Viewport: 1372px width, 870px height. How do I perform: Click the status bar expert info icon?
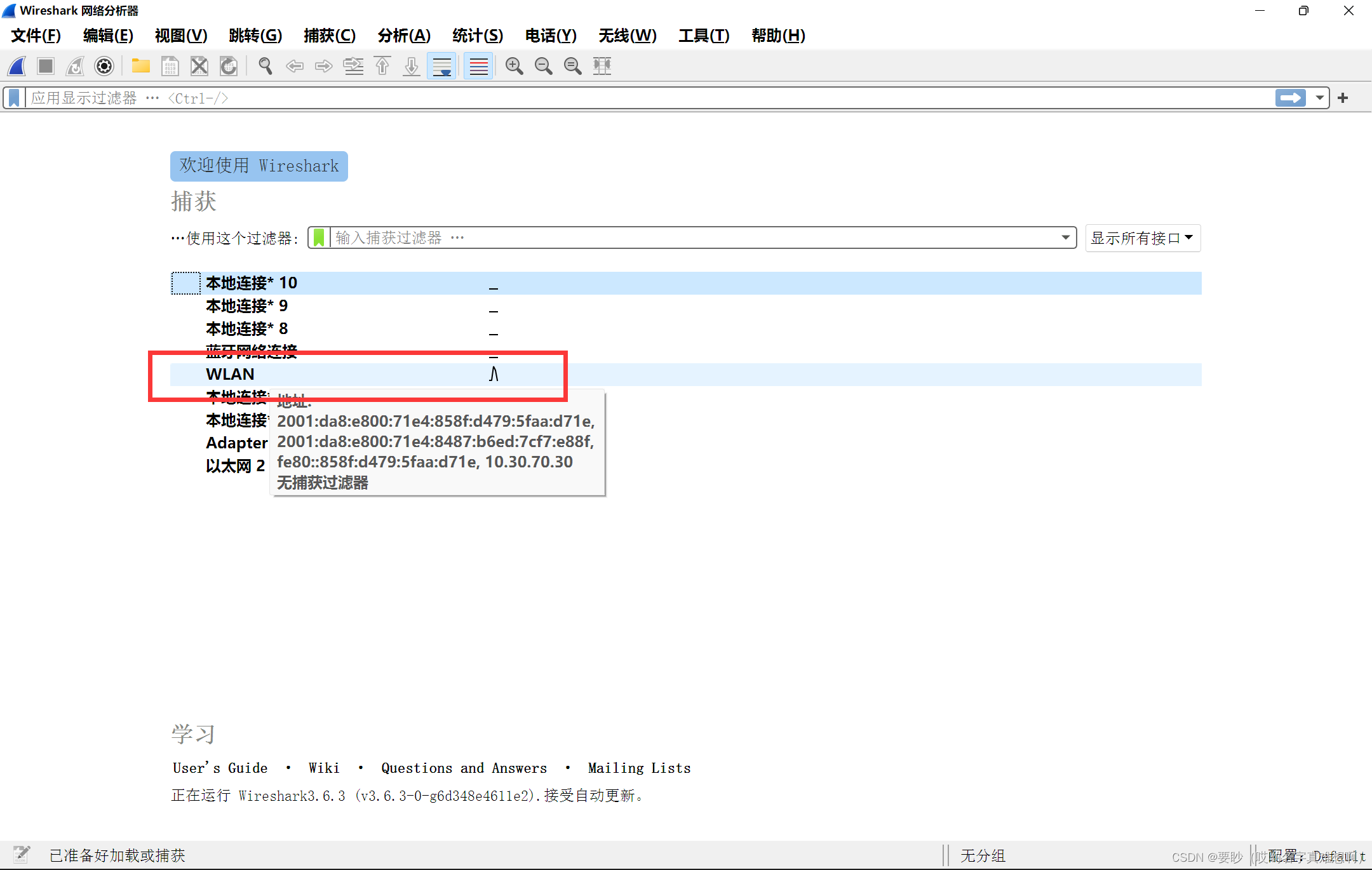click(22, 855)
